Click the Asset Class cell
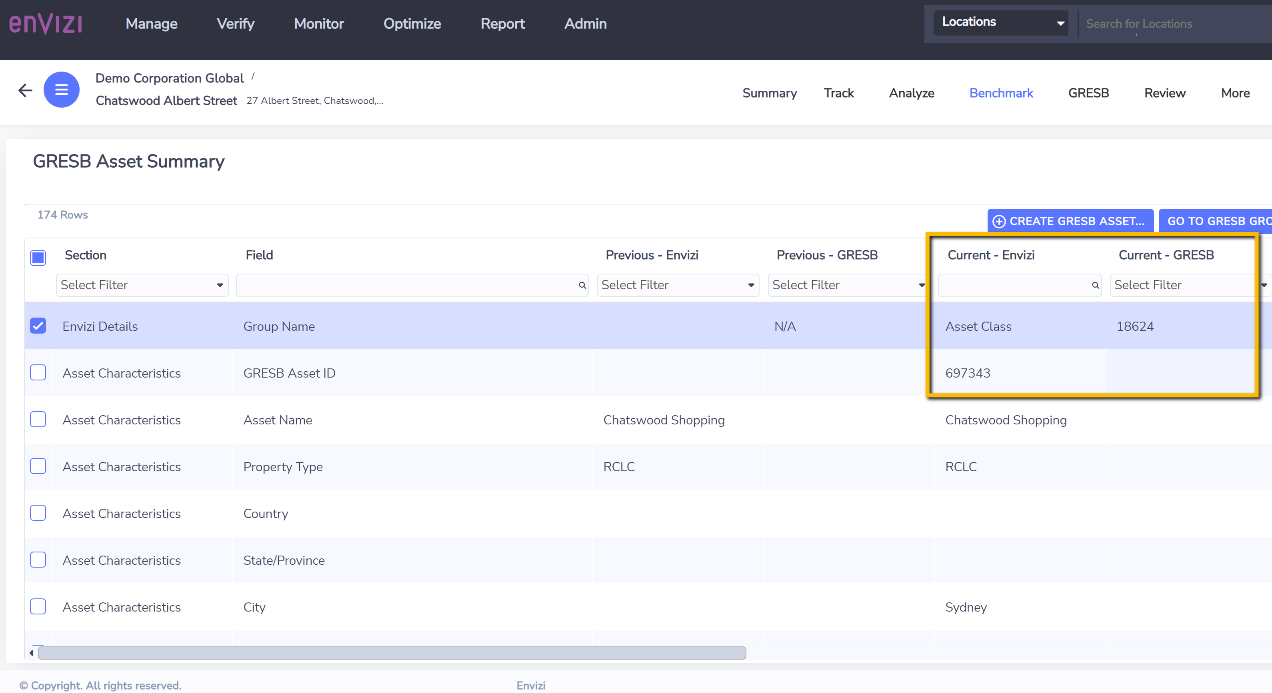1272x693 pixels. pyautogui.click(x=978, y=326)
